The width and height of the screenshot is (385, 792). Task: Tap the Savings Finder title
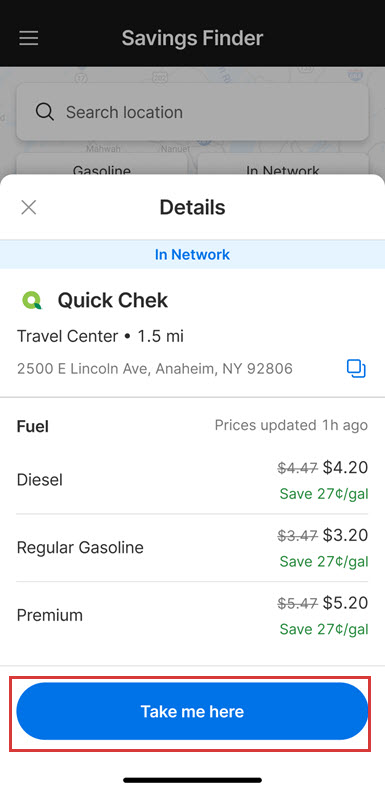click(x=192, y=38)
